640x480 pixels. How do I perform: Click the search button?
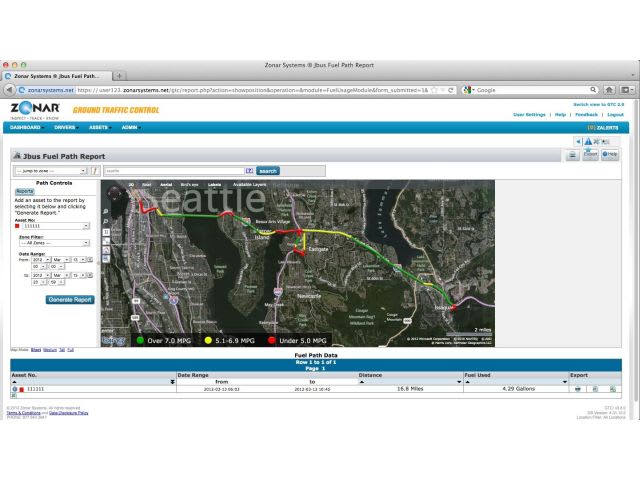(x=268, y=171)
